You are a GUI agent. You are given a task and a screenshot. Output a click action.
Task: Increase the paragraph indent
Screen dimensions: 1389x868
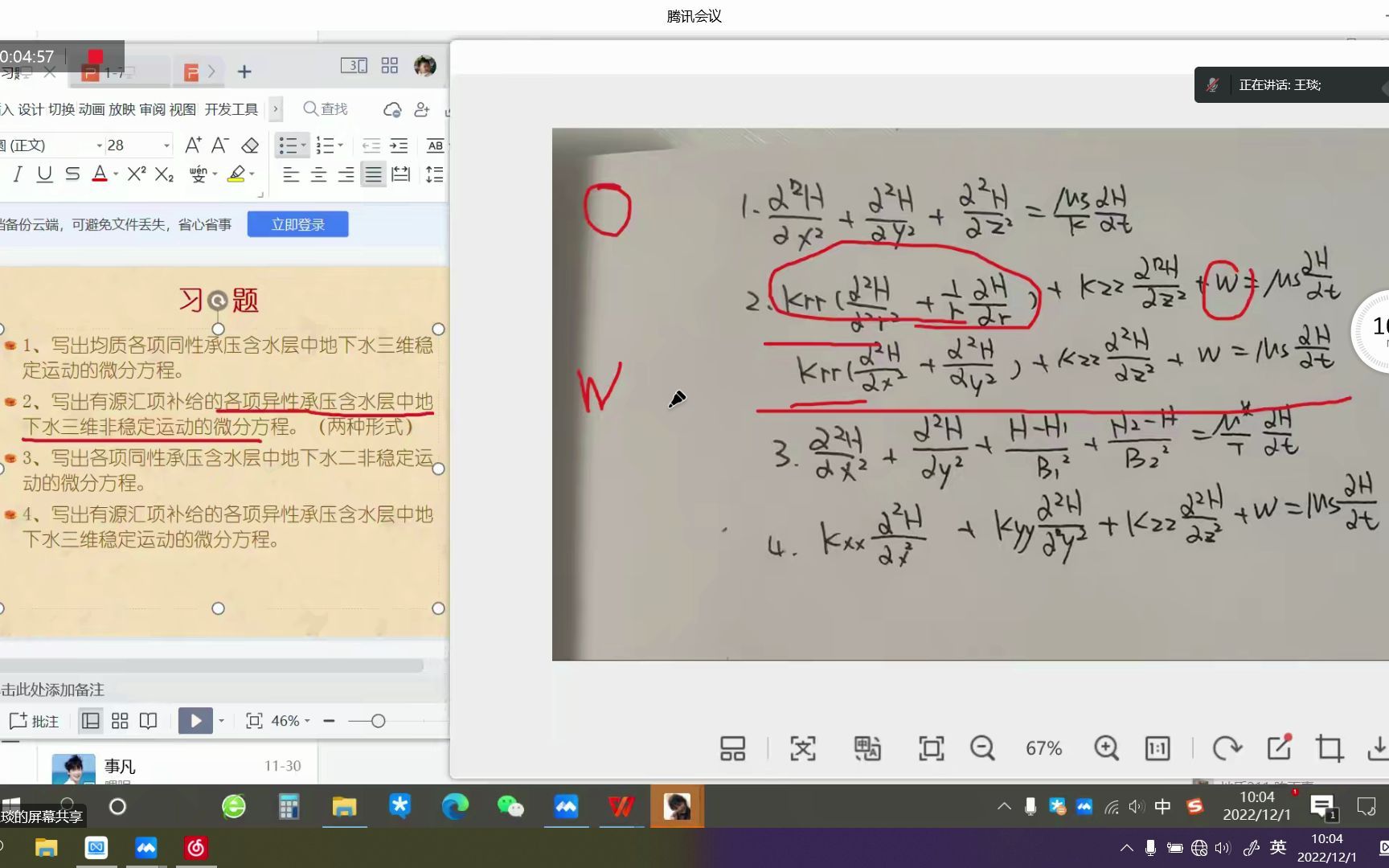pyautogui.click(x=399, y=145)
